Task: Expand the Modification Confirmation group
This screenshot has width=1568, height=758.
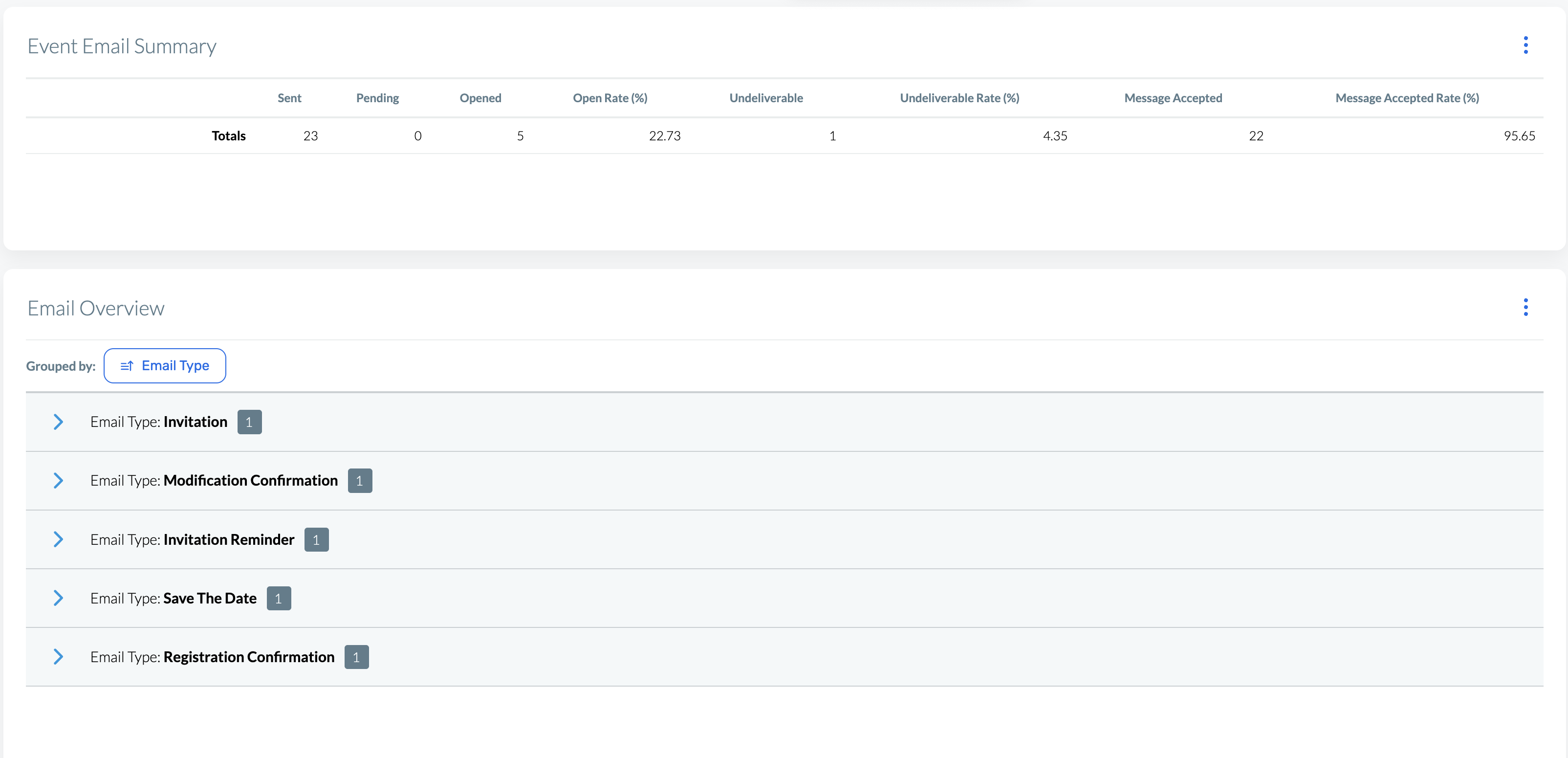Action: click(58, 481)
